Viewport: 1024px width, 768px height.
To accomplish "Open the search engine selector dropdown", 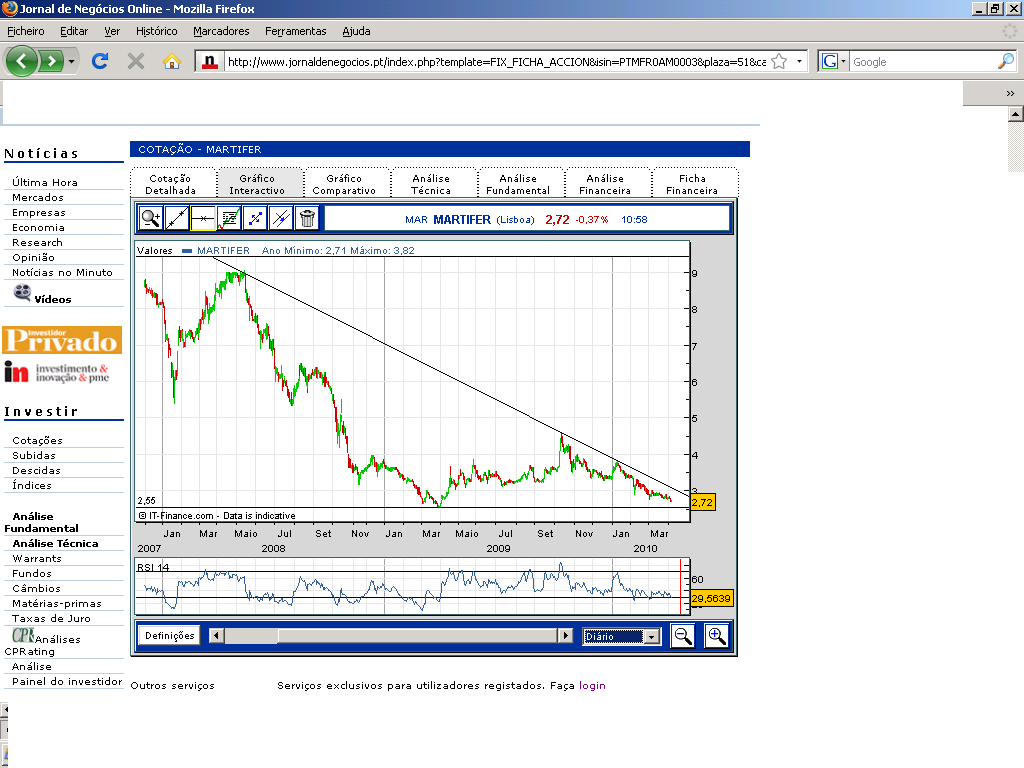I will tap(843, 61).
